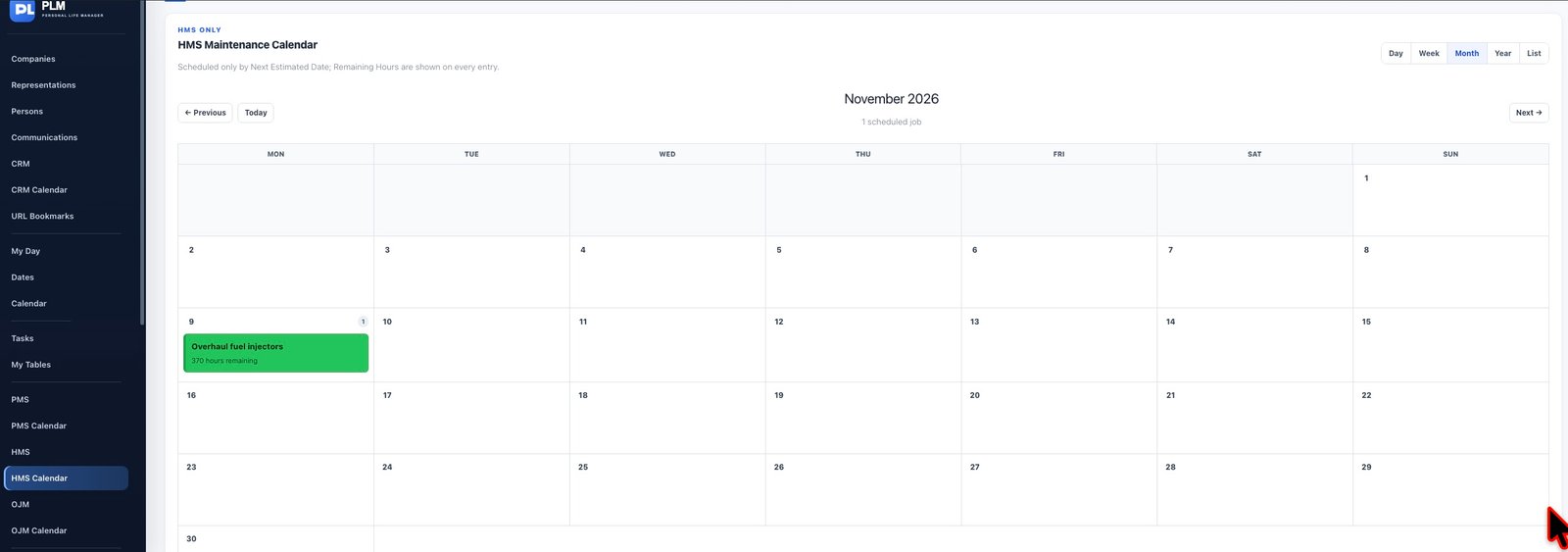Go to Next month
Image resolution: width=1568 pixels, height=552 pixels.
pos(1529,113)
